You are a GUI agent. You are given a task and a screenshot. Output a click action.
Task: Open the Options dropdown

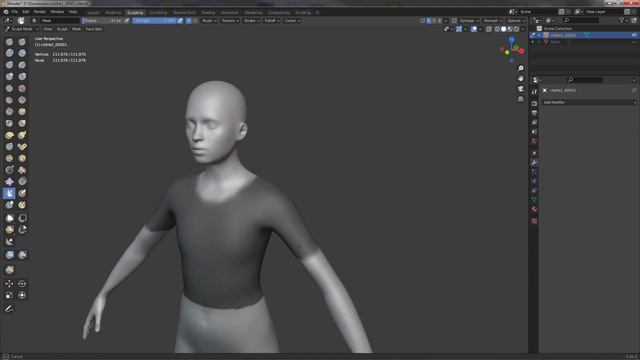point(516,20)
